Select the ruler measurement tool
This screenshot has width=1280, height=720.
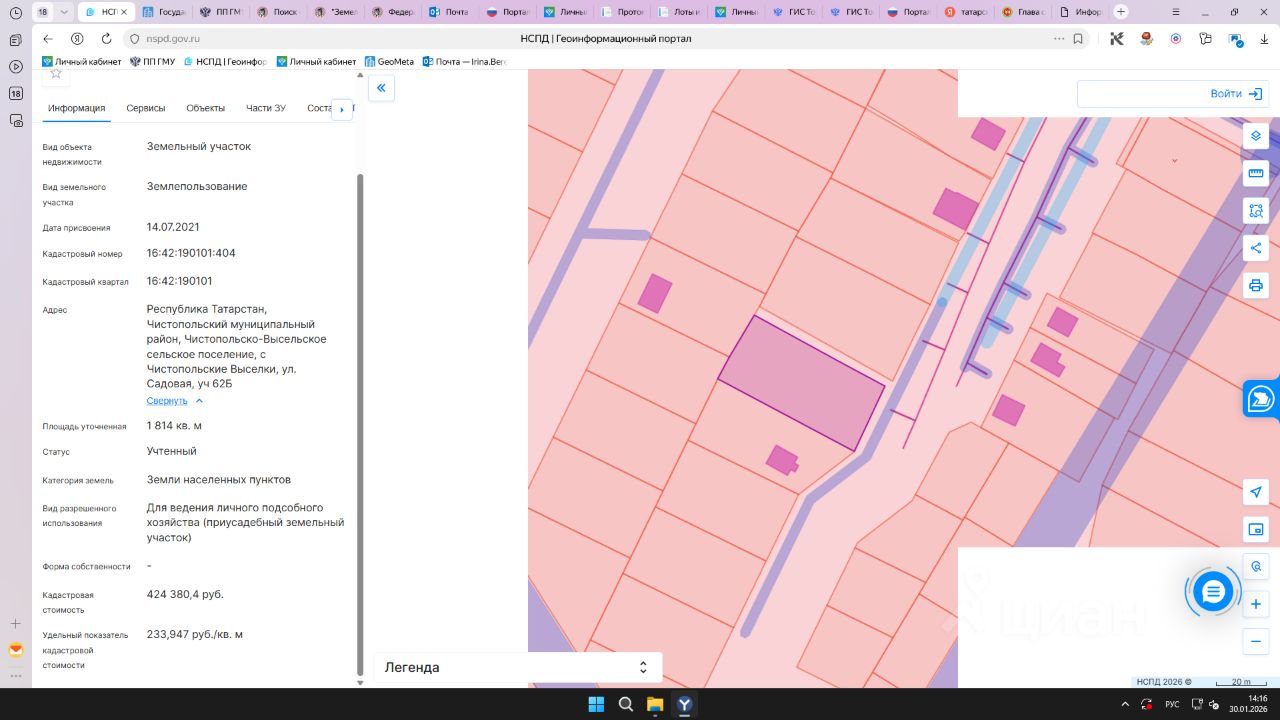pyautogui.click(x=1256, y=173)
